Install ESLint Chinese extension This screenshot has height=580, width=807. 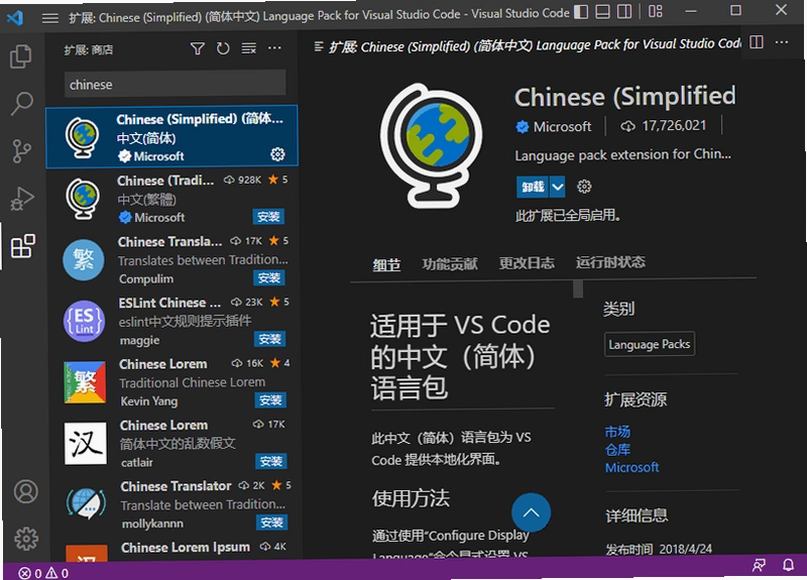270,339
